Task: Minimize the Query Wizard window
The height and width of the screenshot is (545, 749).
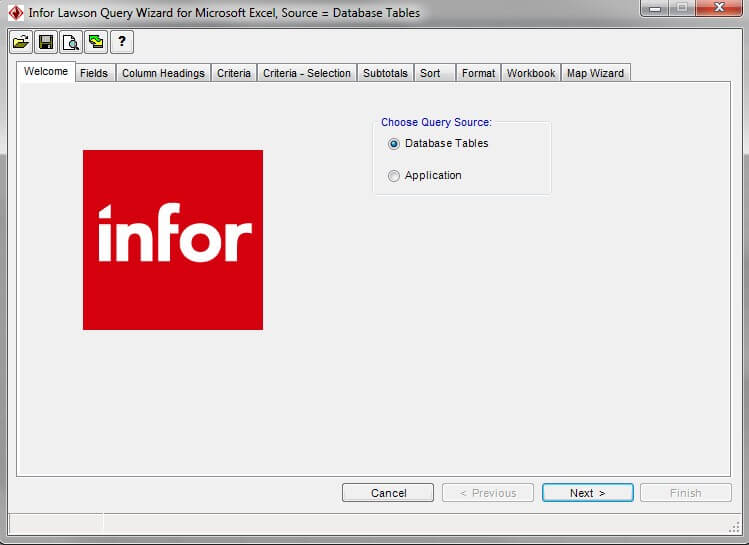Action: pos(654,8)
